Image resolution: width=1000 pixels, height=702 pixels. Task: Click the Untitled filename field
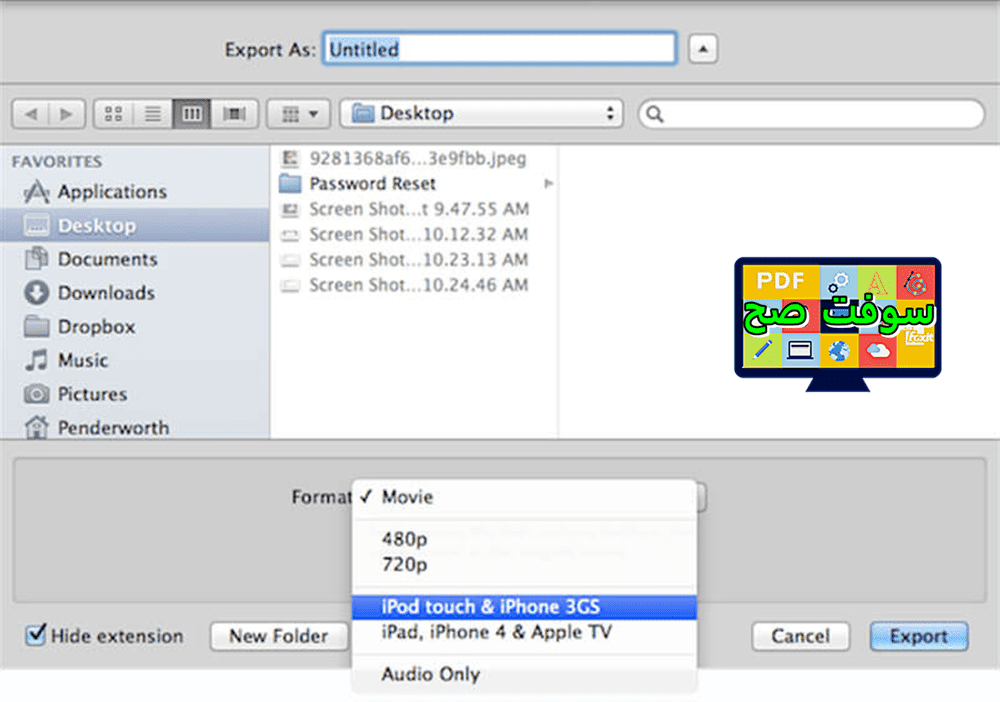pyautogui.click(x=499, y=48)
